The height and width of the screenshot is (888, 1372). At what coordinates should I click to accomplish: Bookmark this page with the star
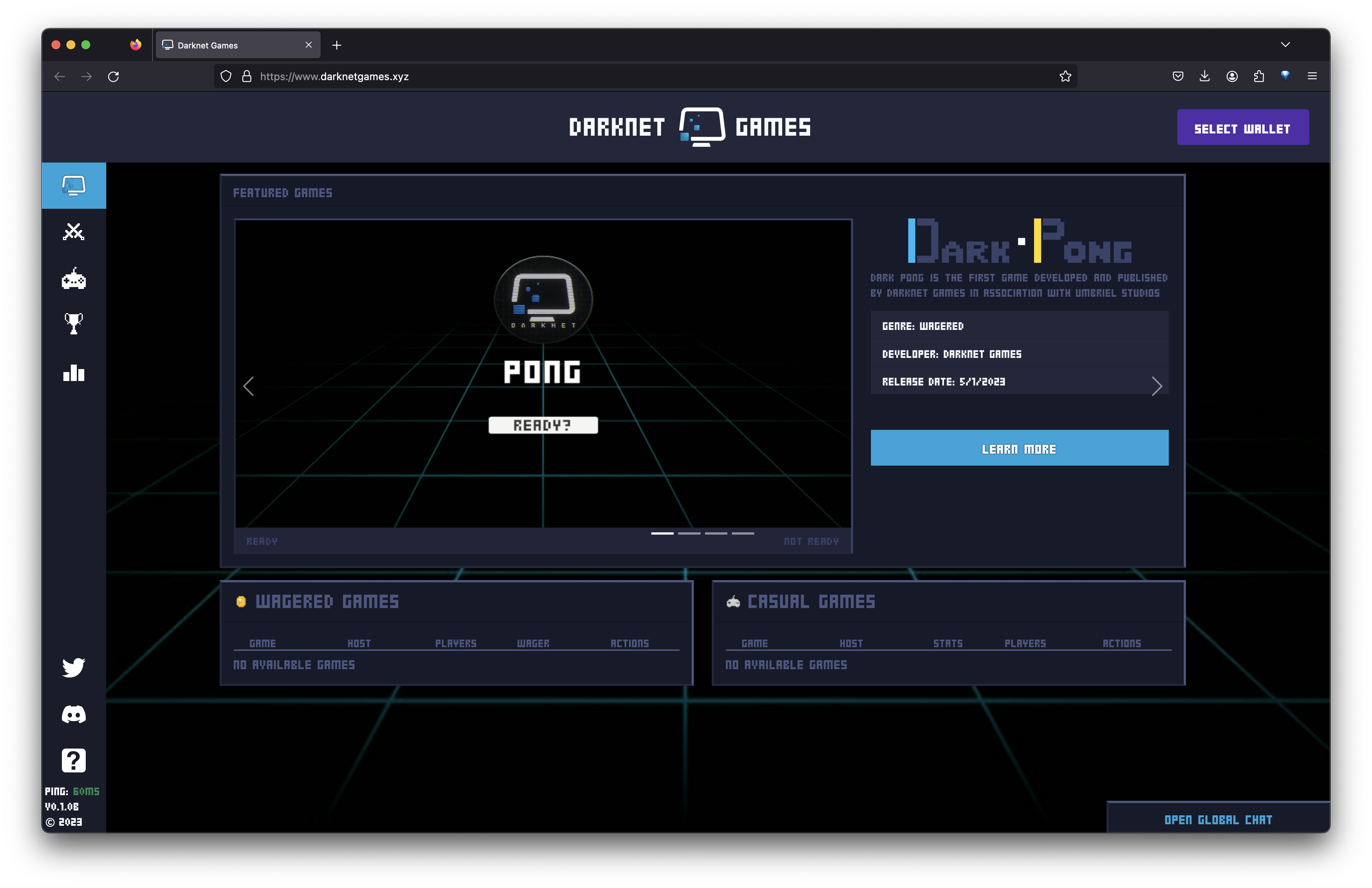point(1065,77)
